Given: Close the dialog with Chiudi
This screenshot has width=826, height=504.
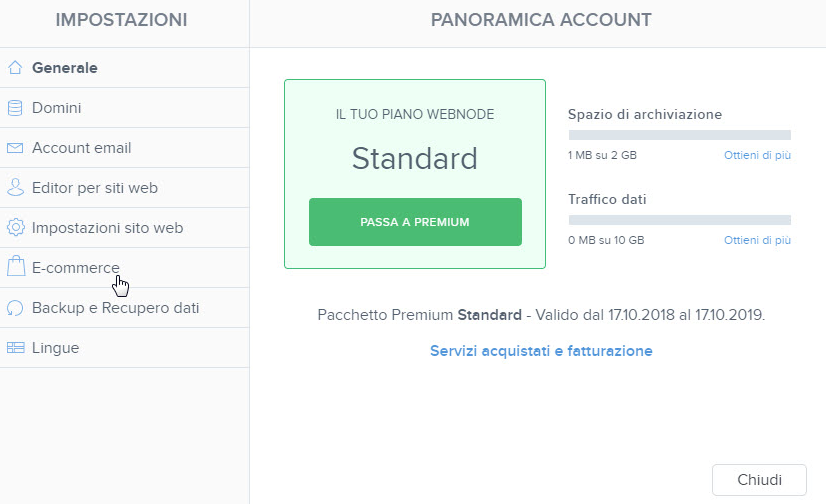Looking at the screenshot, I should (759, 480).
